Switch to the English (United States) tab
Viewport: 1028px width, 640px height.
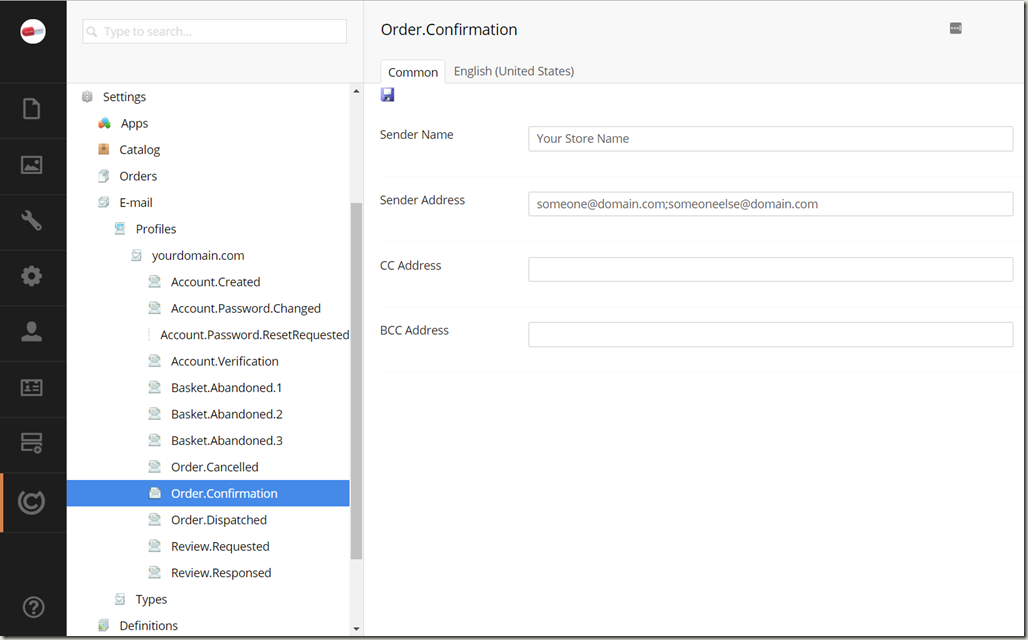(514, 71)
